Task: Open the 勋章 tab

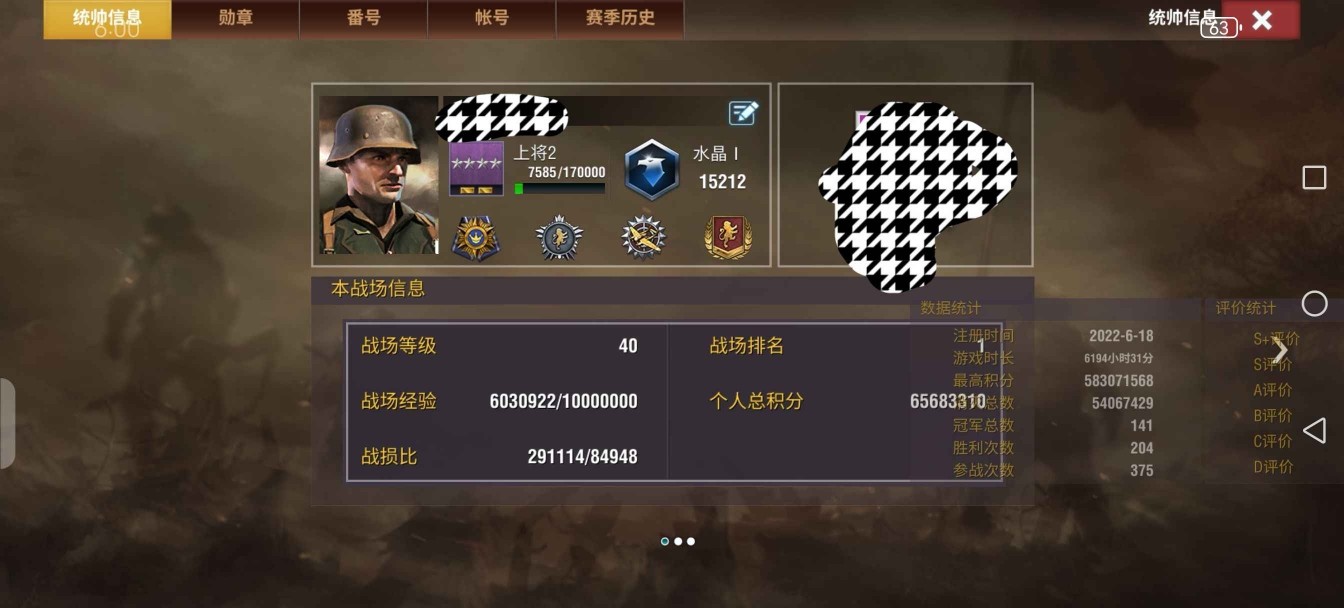Action: coord(236,19)
